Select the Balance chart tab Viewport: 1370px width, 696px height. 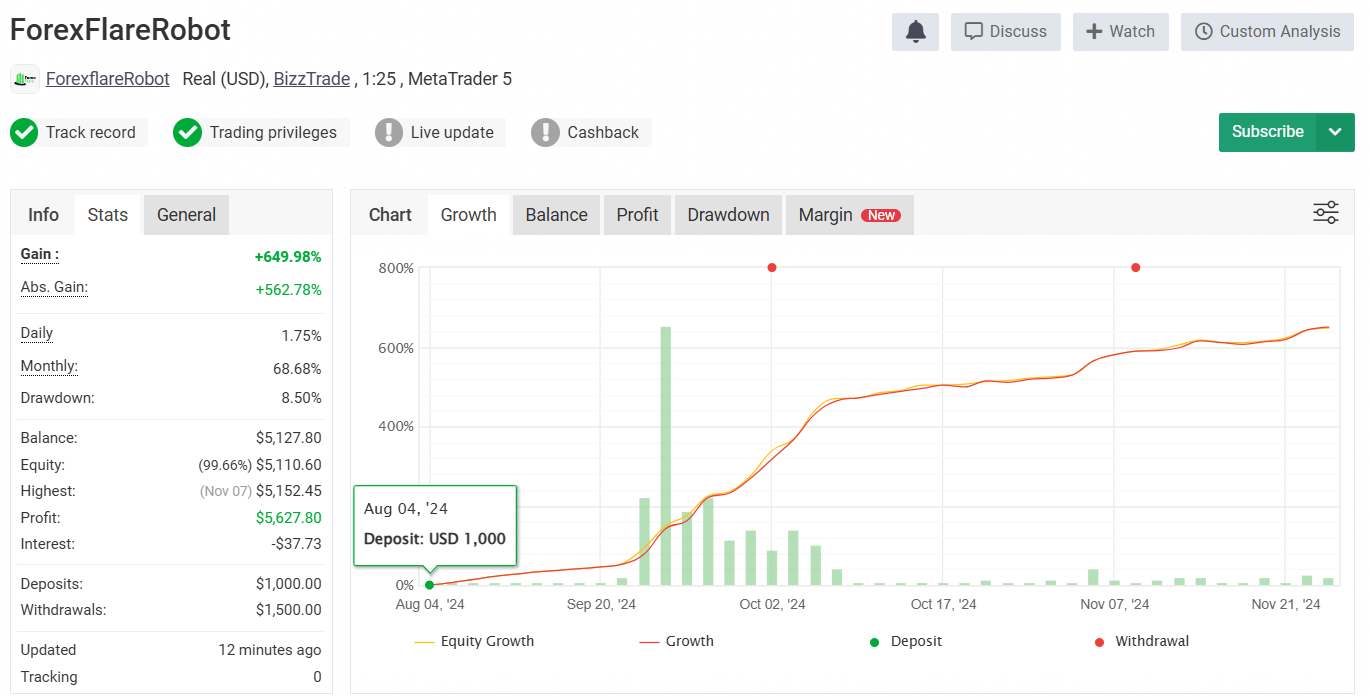pos(557,215)
